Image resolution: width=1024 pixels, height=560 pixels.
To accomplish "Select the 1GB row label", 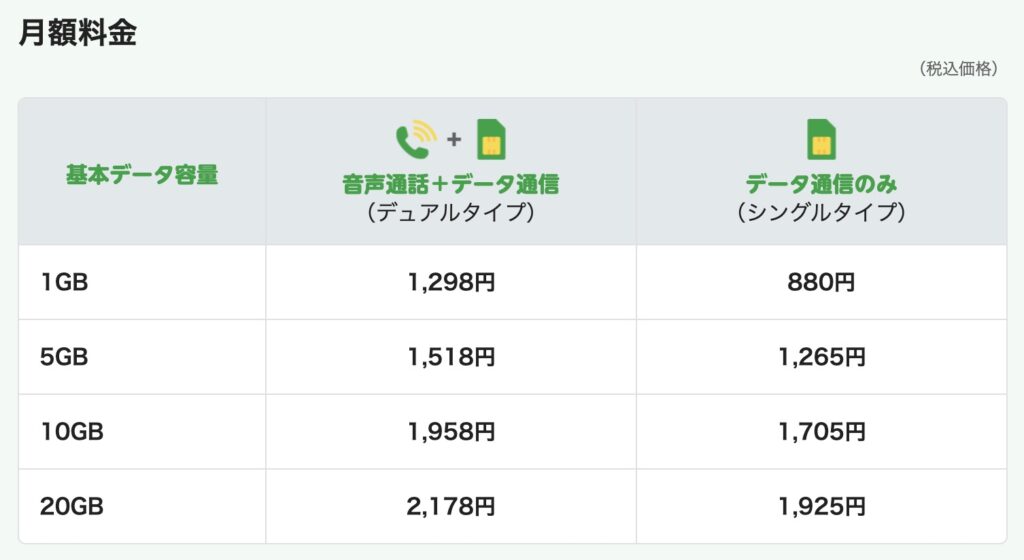I will pos(64,283).
